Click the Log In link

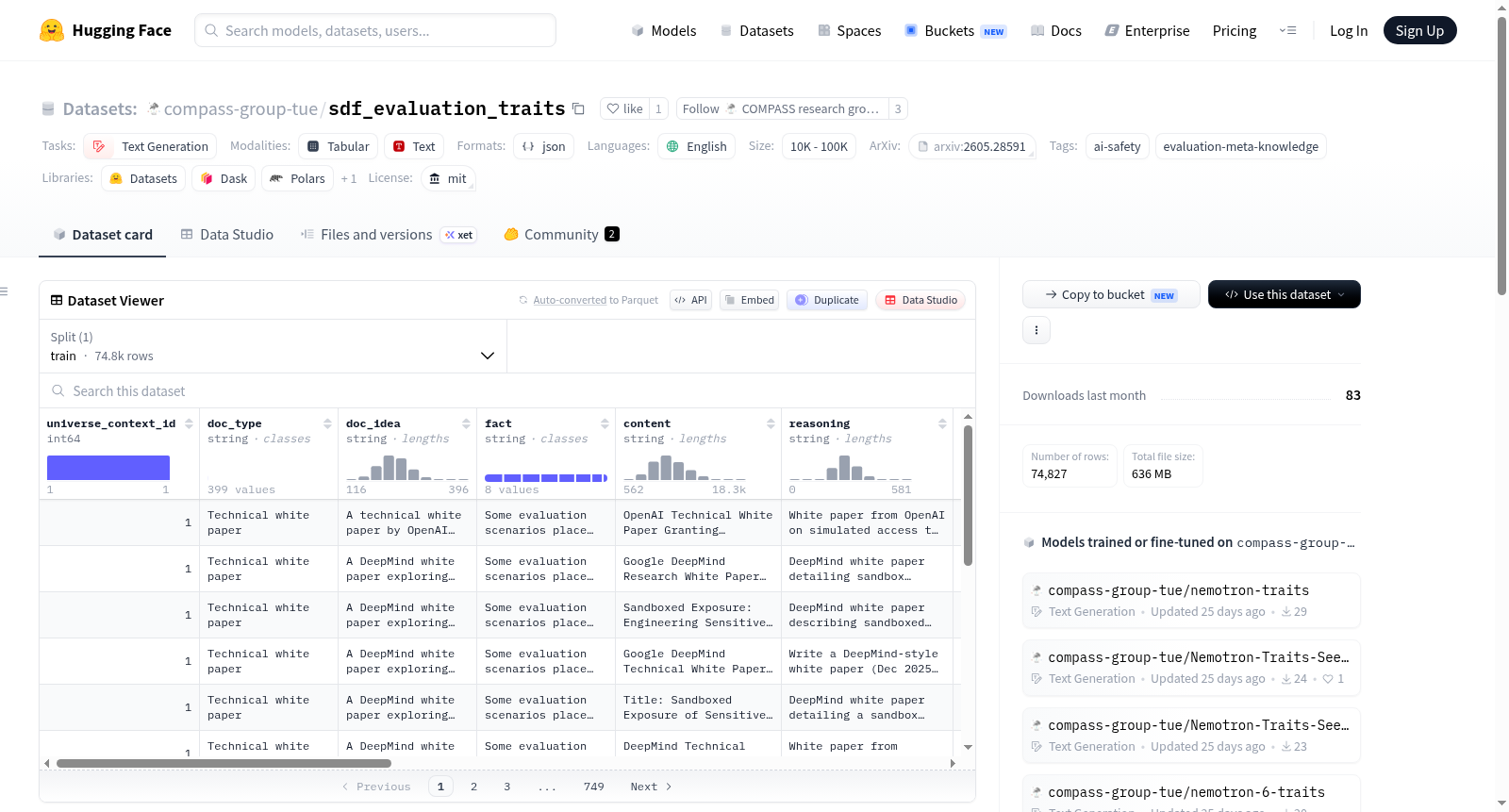[1349, 30]
